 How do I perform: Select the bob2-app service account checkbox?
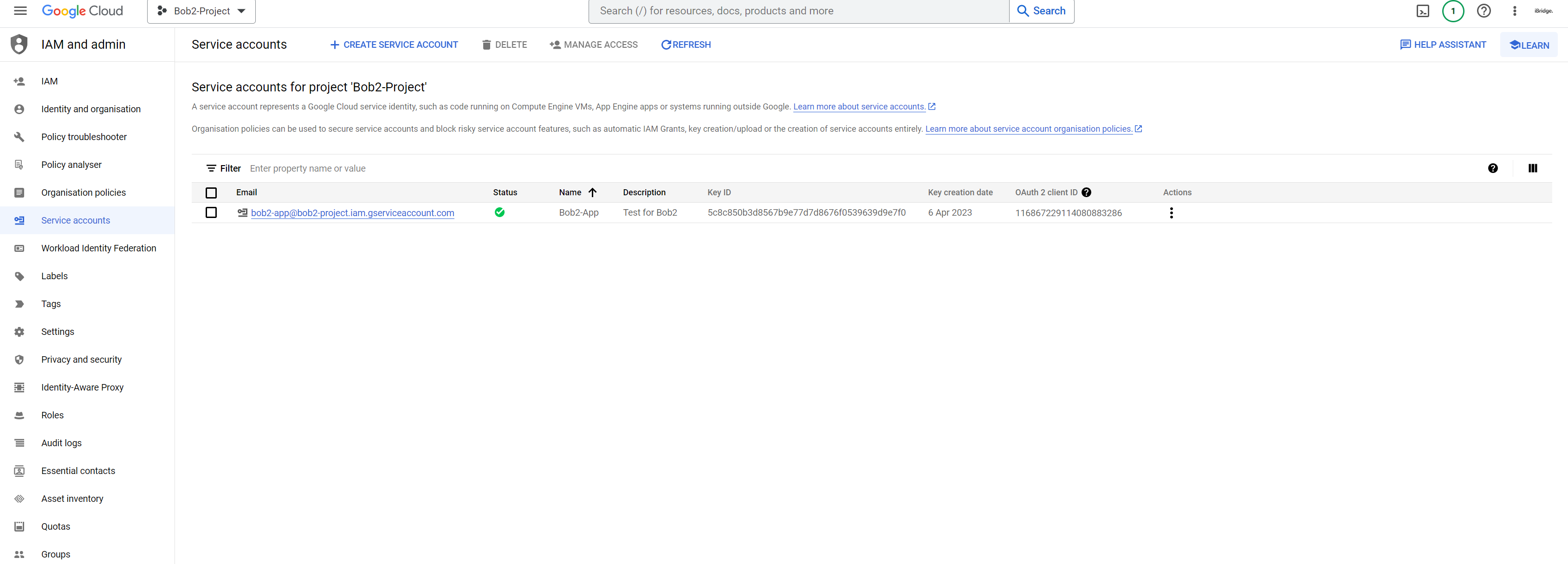pyautogui.click(x=211, y=213)
